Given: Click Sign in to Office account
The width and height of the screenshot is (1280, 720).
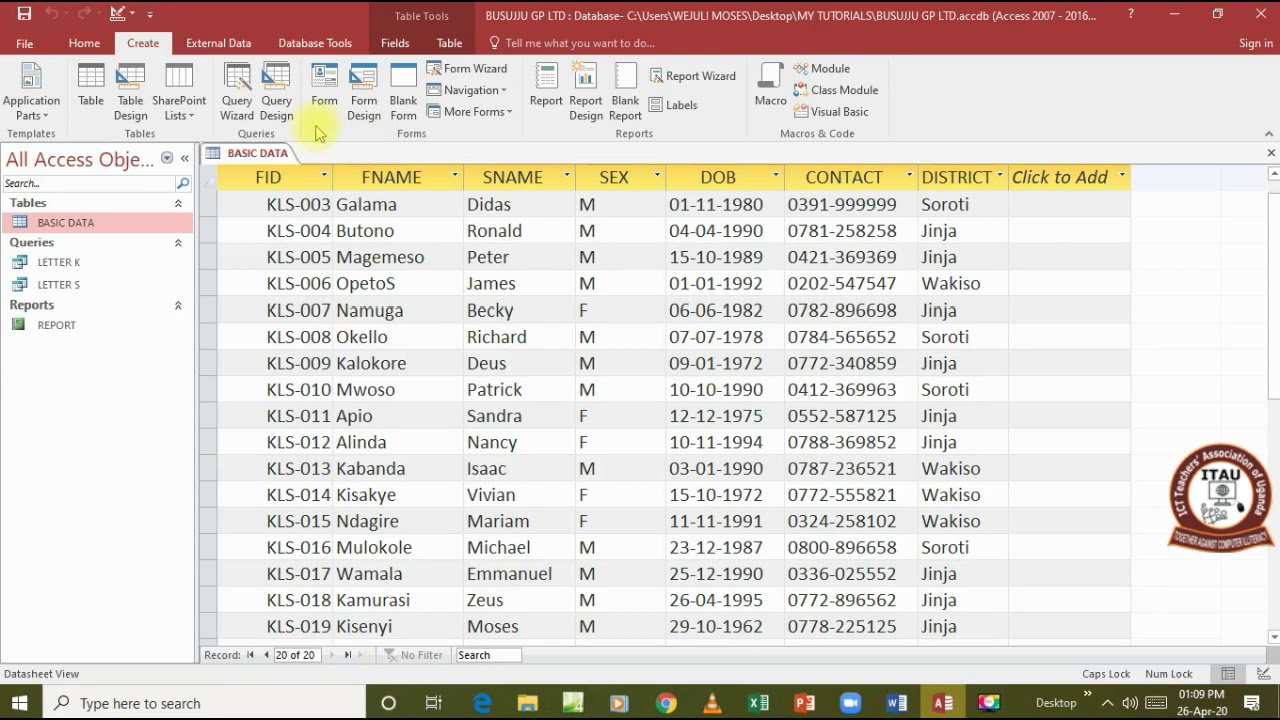Looking at the screenshot, I should point(1256,43).
